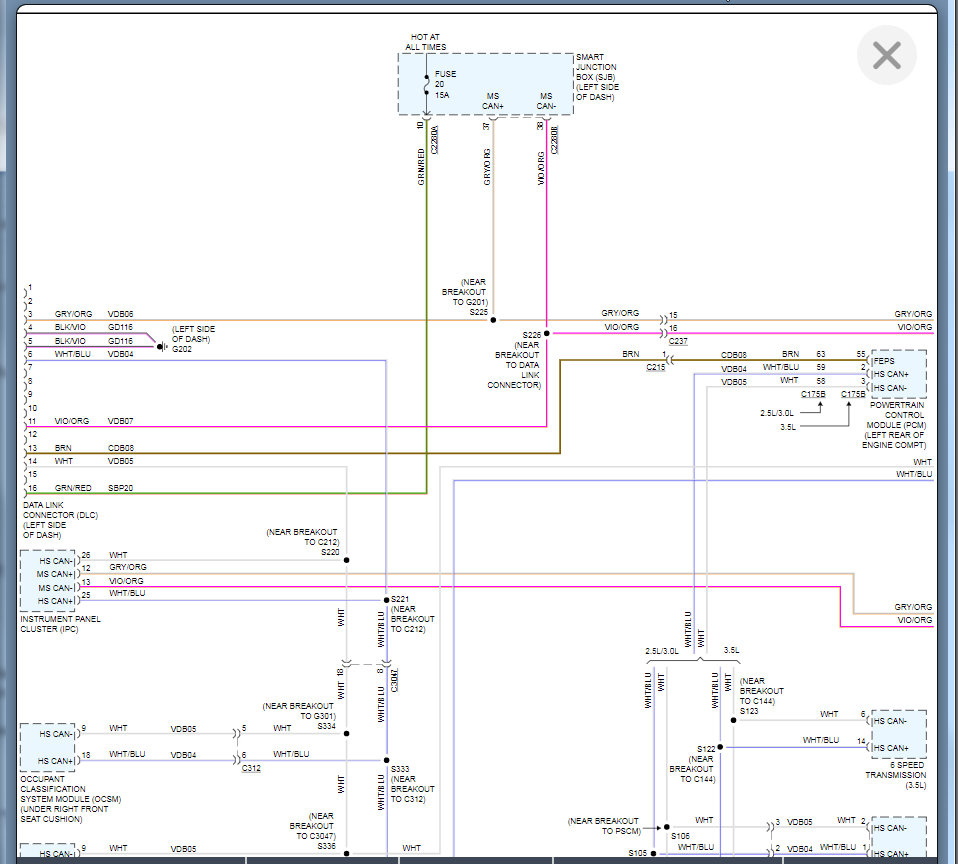Click the 'POWERTRAIN CONTROL MODULE (PCM)' label
Screen dimensions: 958x864
[x=896, y=415]
